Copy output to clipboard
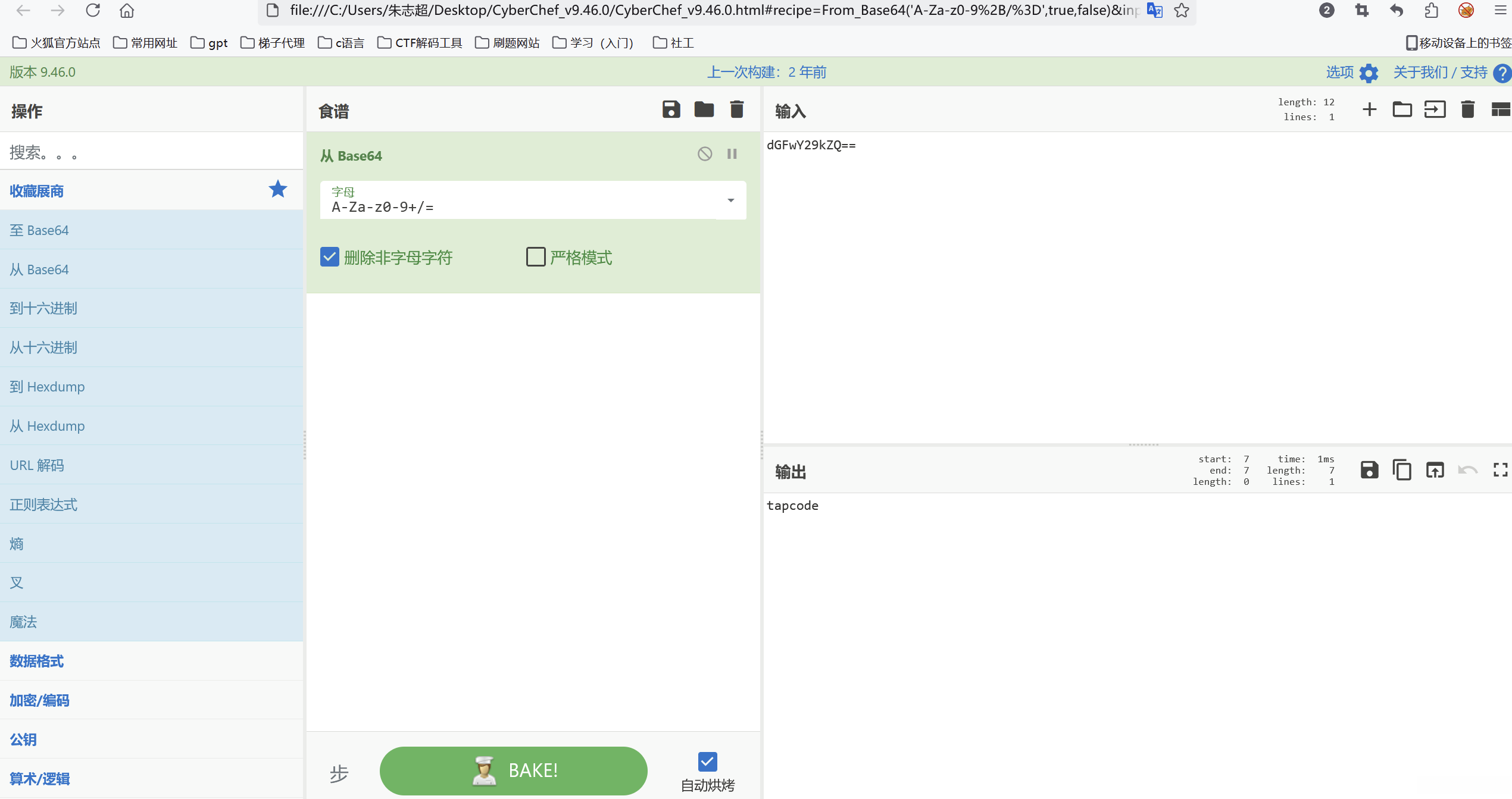This screenshot has width=1512, height=799. pyautogui.click(x=1402, y=470)
